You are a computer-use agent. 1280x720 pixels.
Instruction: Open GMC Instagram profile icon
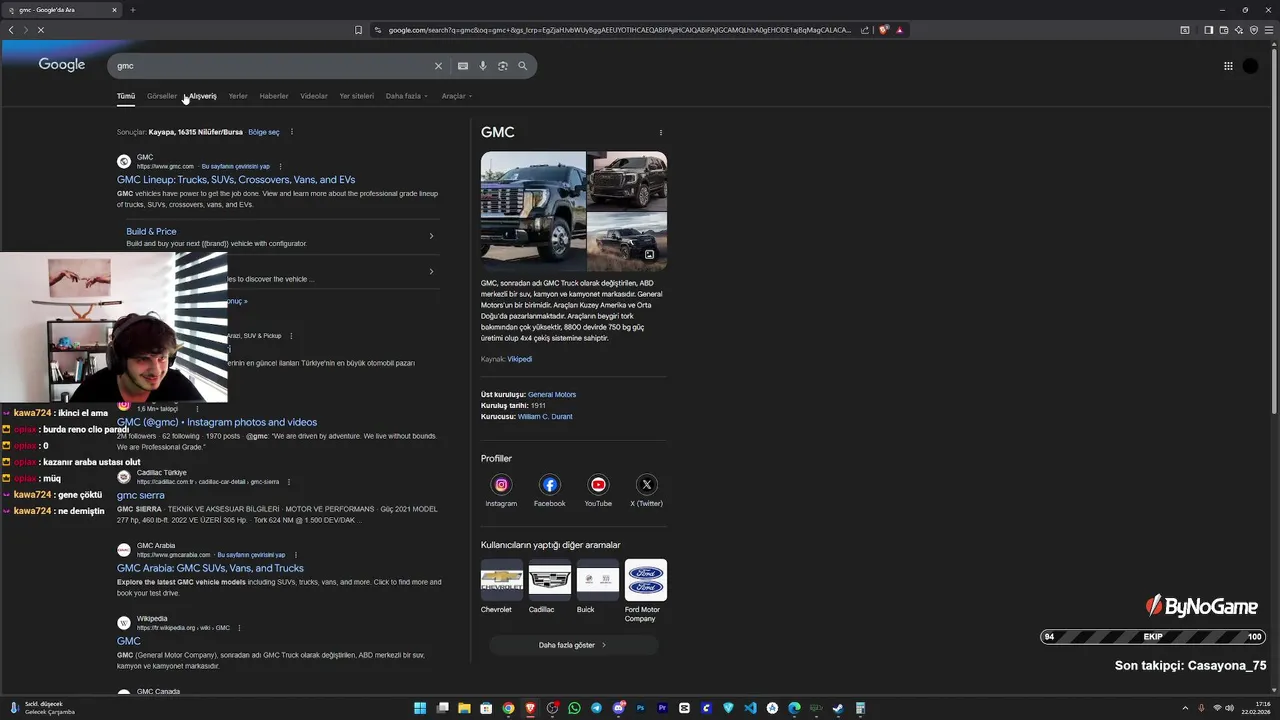(x=501, y=485)
